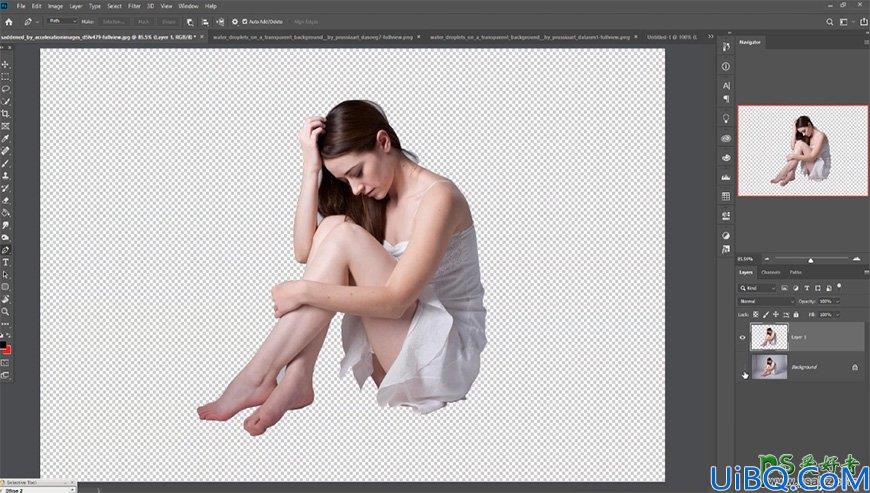Select the Type tool
This screenshot has width=870, height=493.
pyautogui.click(x=6, y=262)
